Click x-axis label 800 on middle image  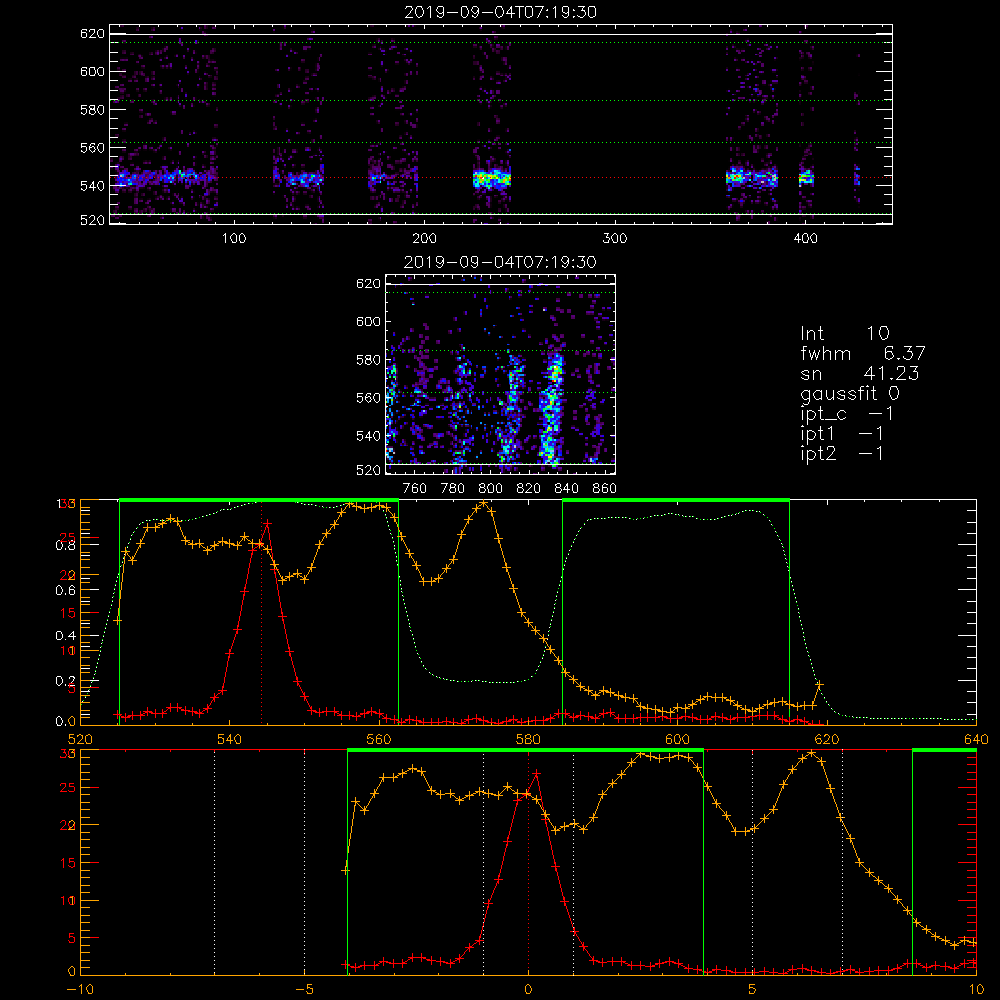coord(490,489)
